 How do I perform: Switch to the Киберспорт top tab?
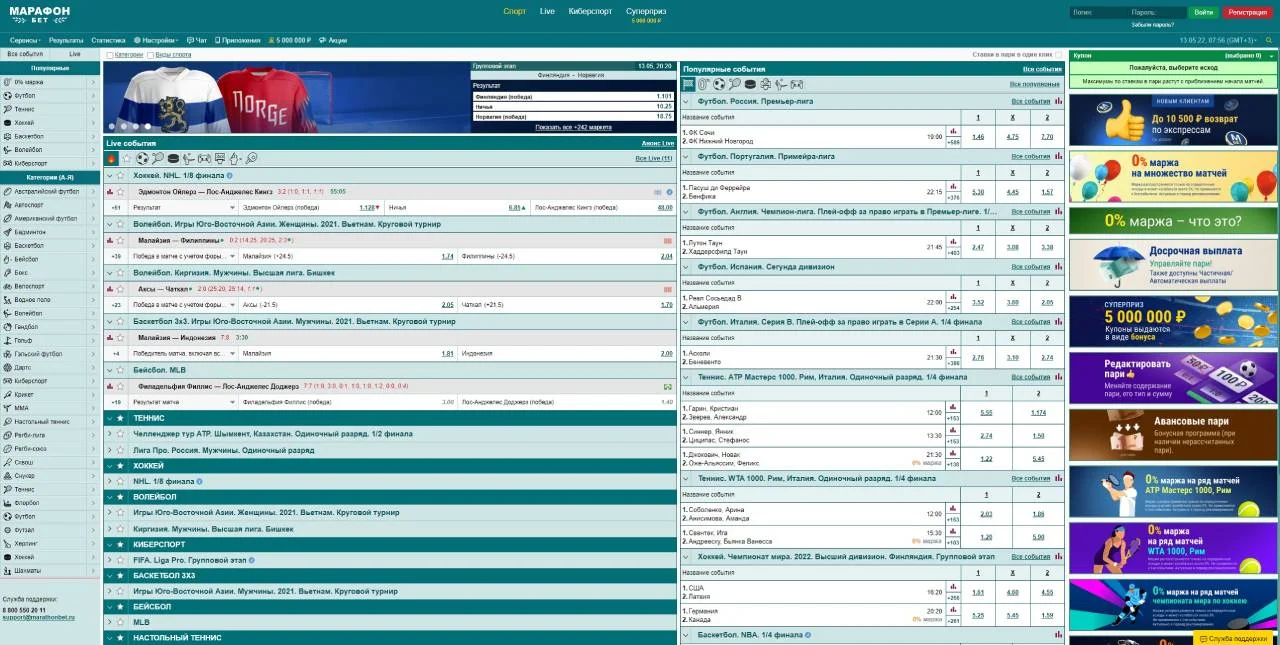tap(588, 11)
